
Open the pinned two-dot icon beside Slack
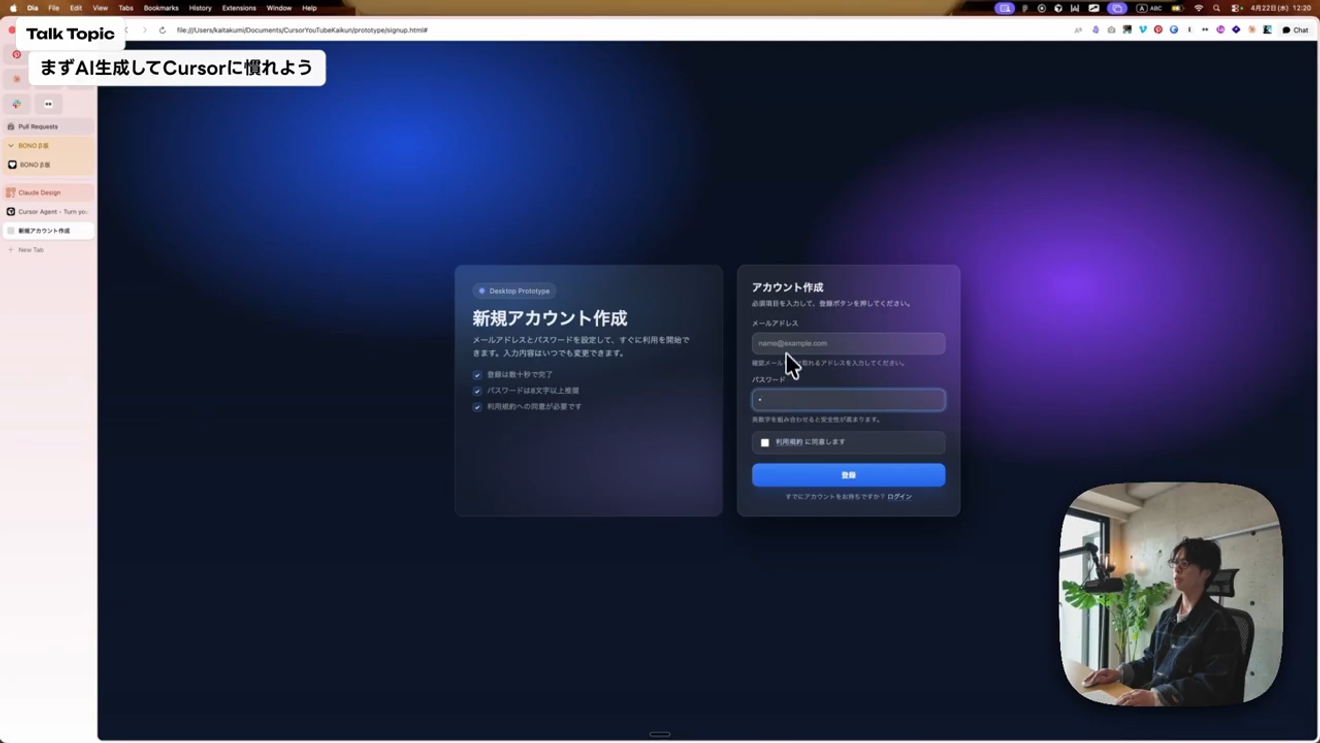point(48,104)
